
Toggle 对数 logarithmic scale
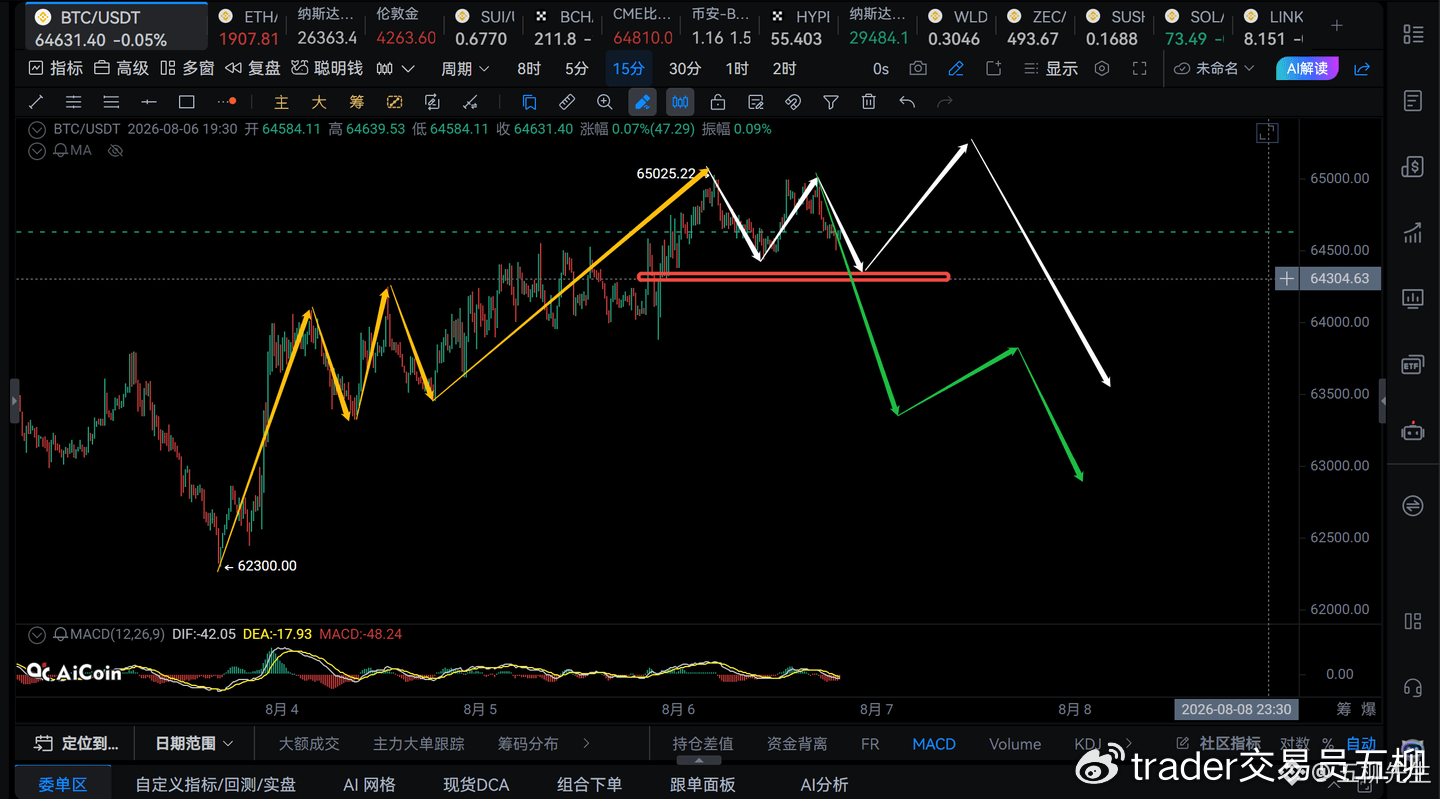tap(1295, 744)
